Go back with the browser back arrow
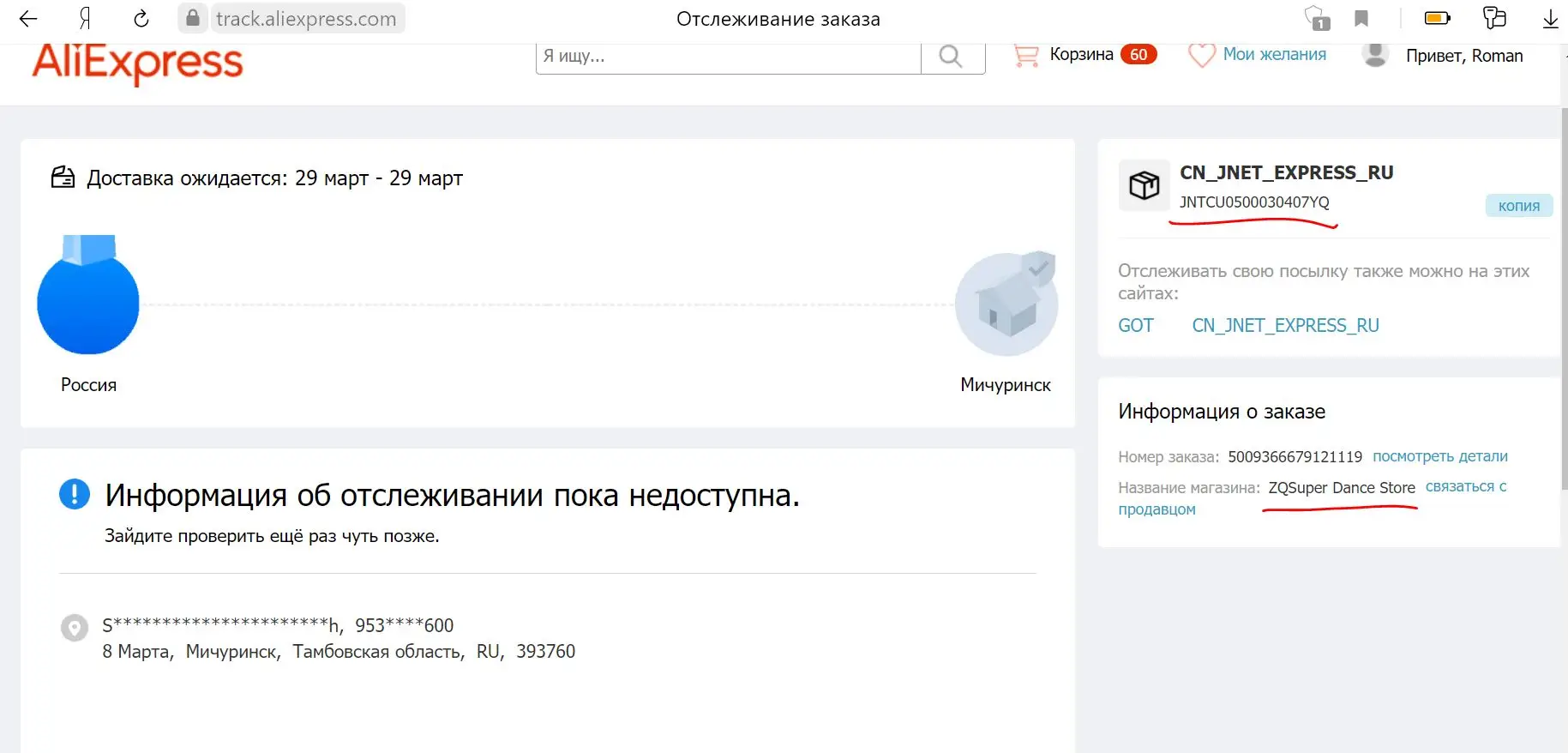This screenshot has width=1568, height=753. click(x=28, y=19)
